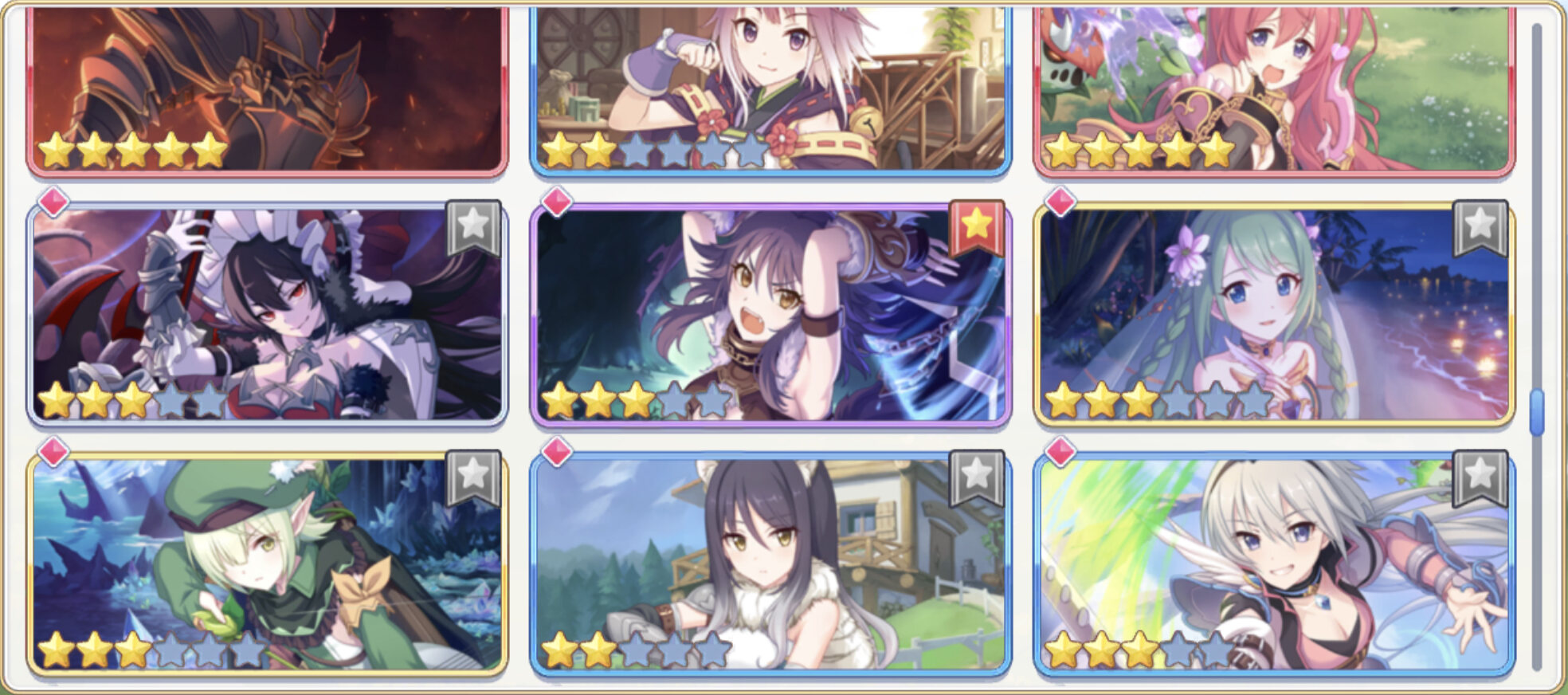Image resolution: width=1568 pixels, height=695 pixels.
Task: Select the pink-haired girl with bell card
Action: pyautogui.click(x=770, y=88)
